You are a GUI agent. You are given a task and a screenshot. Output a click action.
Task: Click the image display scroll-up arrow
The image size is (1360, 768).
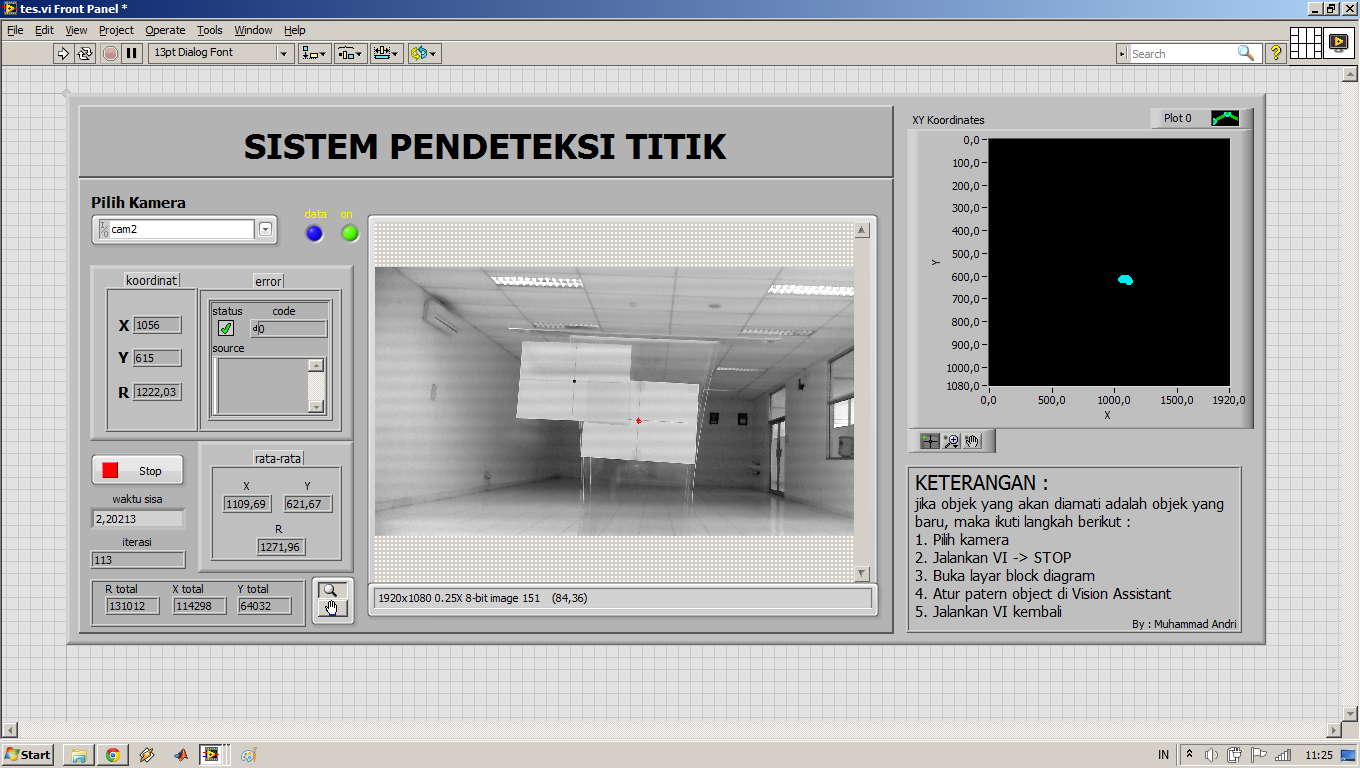pos(862,231)
